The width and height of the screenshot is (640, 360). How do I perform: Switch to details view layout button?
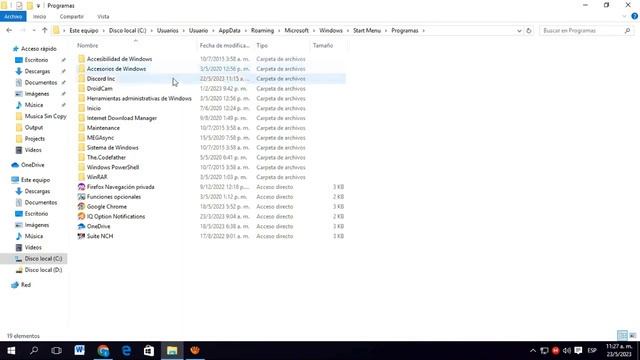click(622, 336)
